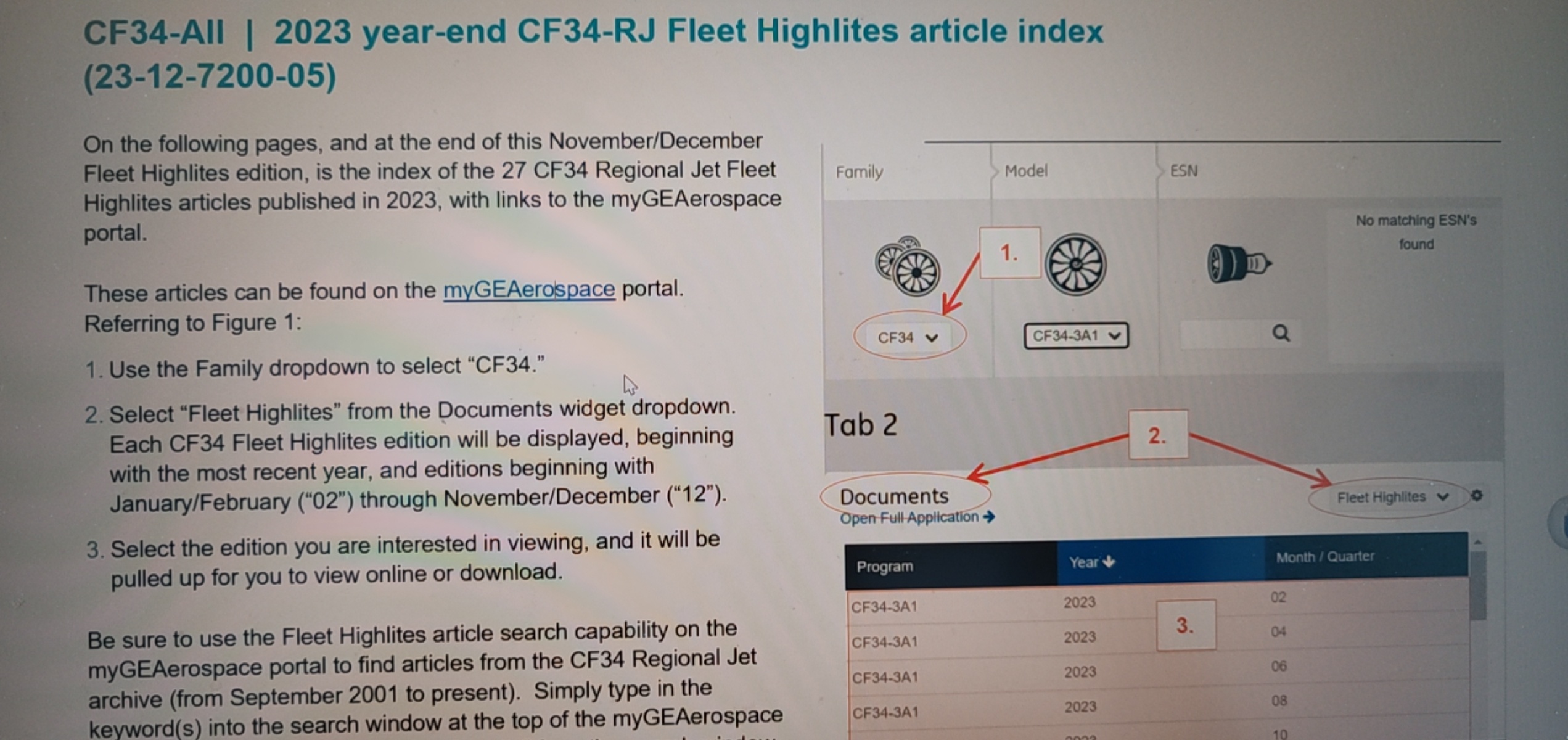Click 'No matching ESN's found' message
Screen dimensions: 1568x740
tap(1416, 232)
